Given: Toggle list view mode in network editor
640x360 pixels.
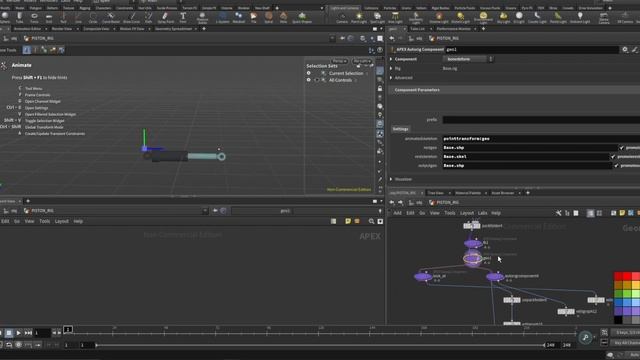Looking at the screenshot, I should pyautogui.click(x=590, y=213).
